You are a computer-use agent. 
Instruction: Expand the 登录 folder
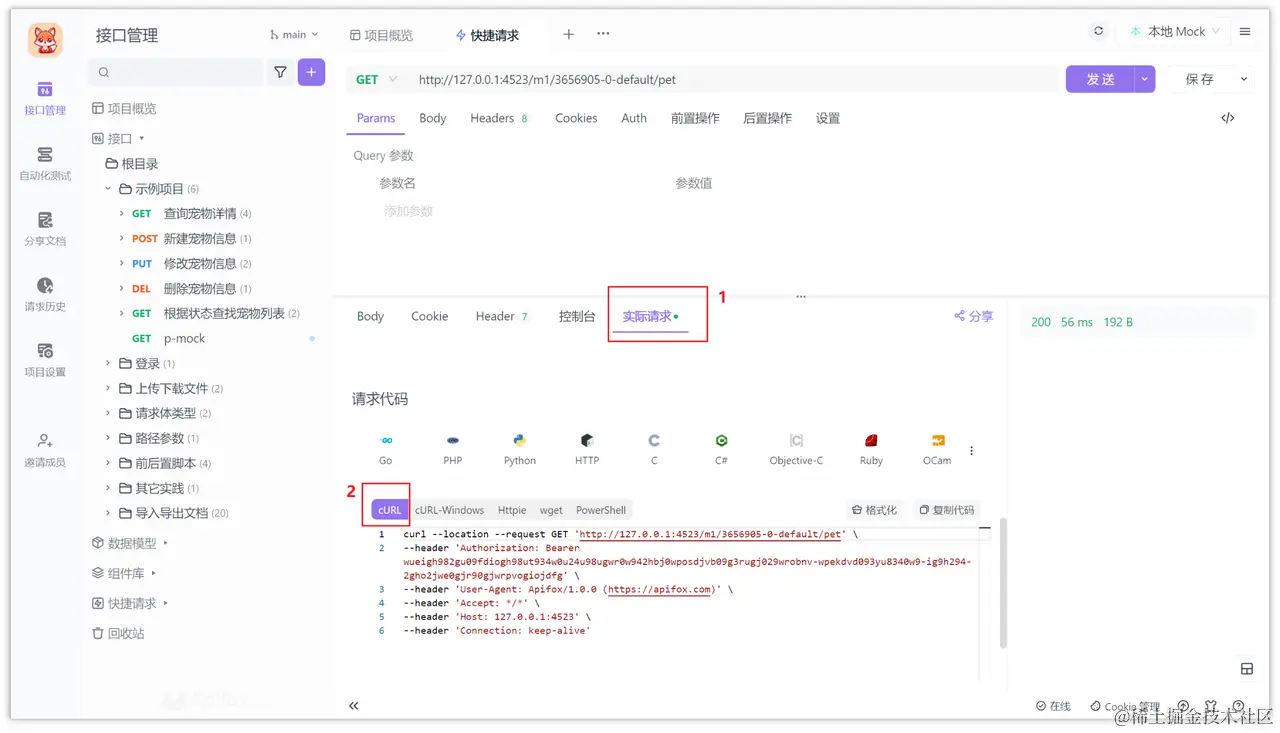point(109,363)
